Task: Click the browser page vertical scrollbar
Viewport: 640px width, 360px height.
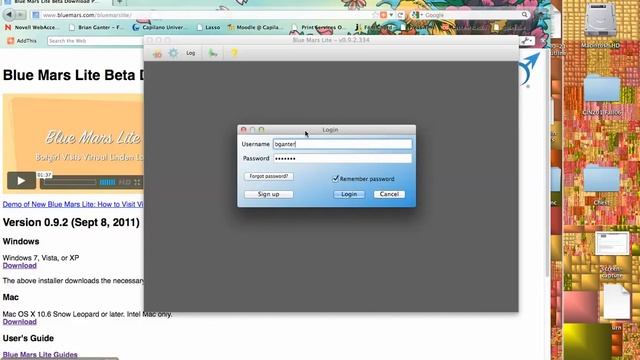Action: (547, 163)
